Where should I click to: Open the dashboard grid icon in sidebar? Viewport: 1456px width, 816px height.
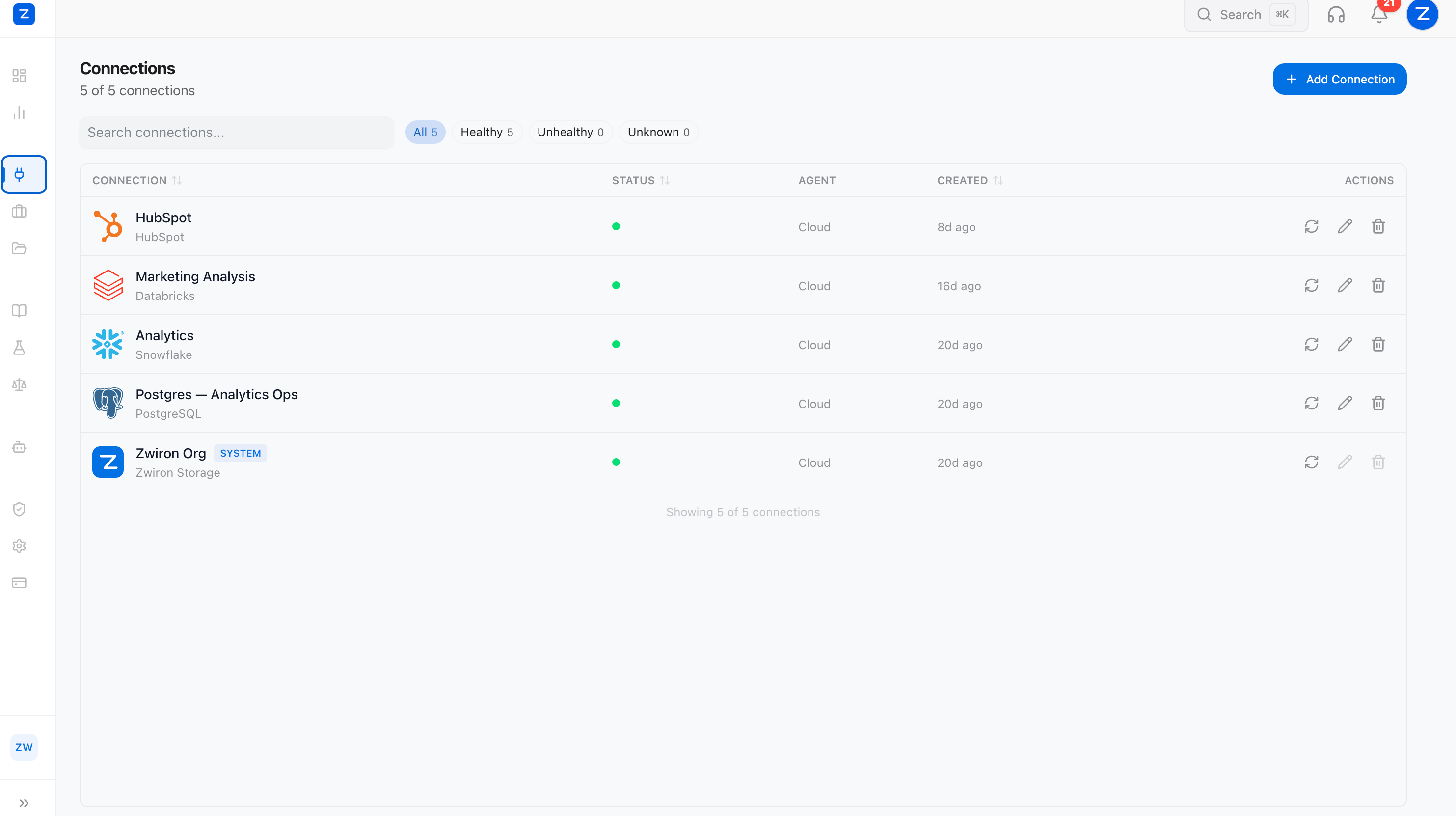(19, 76)
